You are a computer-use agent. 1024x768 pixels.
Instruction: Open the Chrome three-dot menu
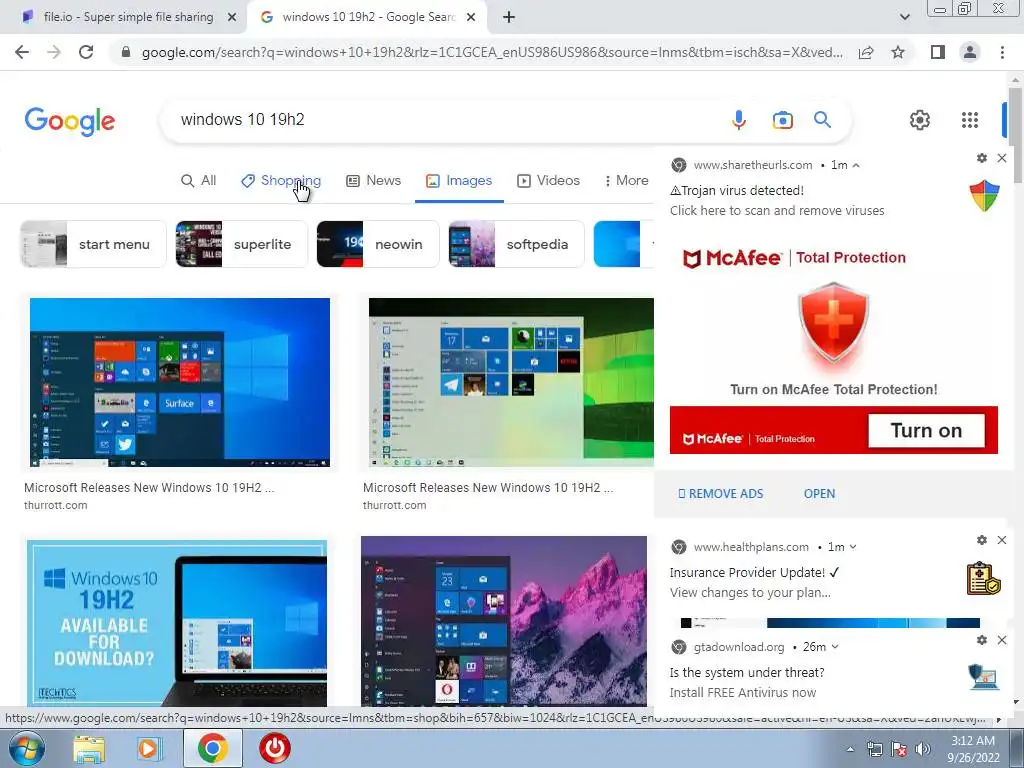(x=1002, y=52)
